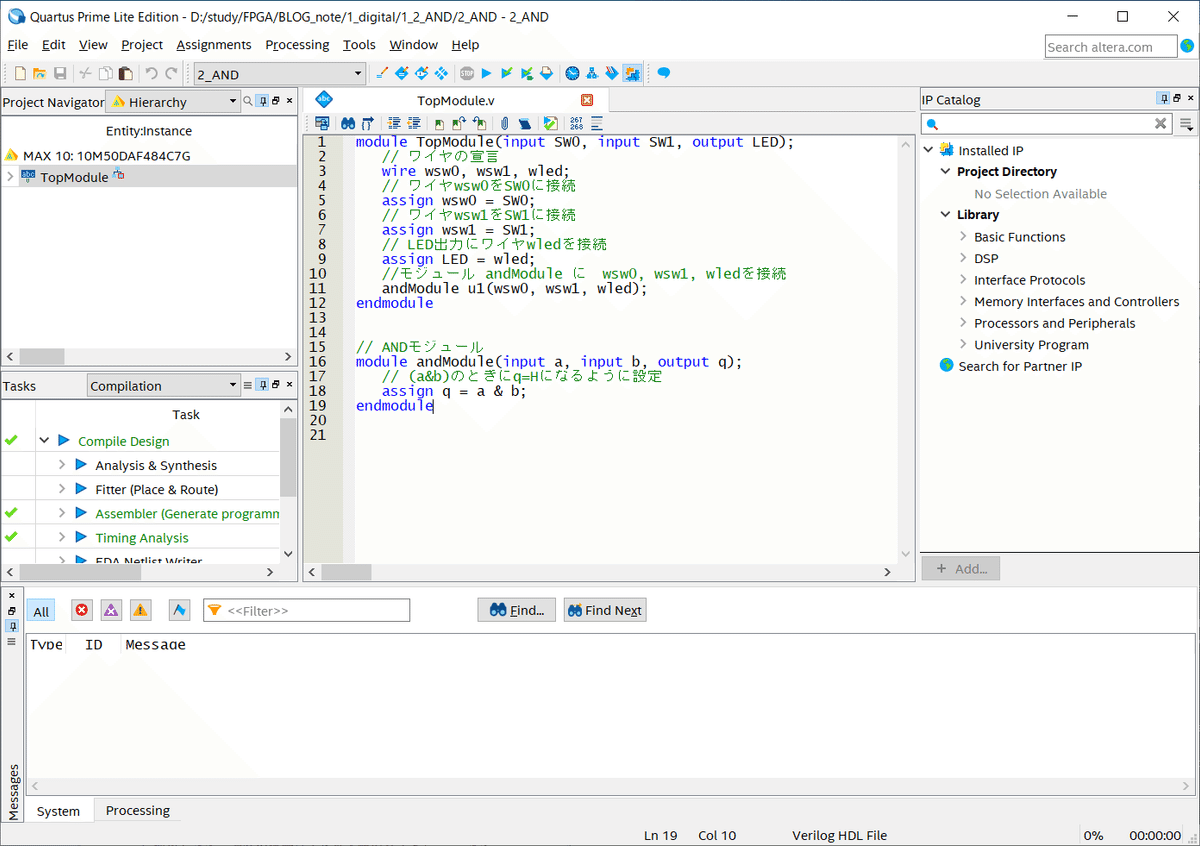Viewport: 1200px width, 846px height.
Task: Toggle critical warning filter (purple triangle)
Action: click(x=111, y=610)
